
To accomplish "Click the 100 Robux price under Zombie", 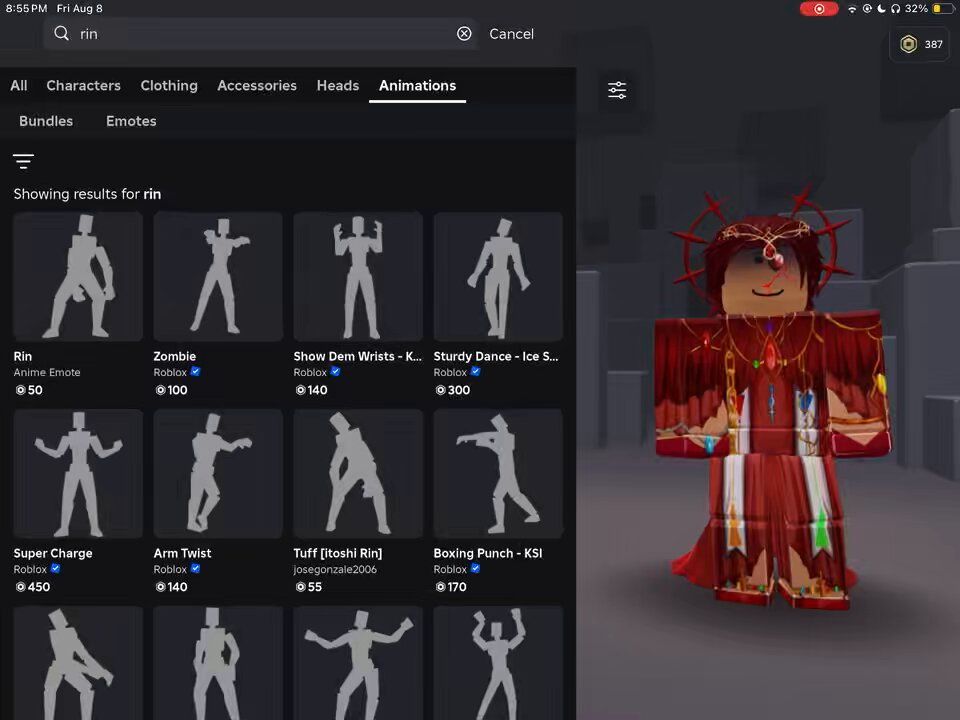I will 171,390.
